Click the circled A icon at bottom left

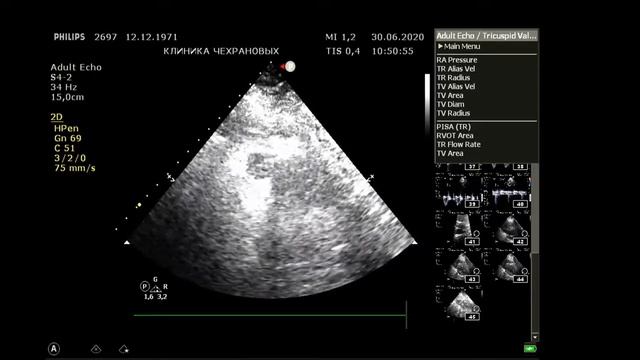(54, 349)
